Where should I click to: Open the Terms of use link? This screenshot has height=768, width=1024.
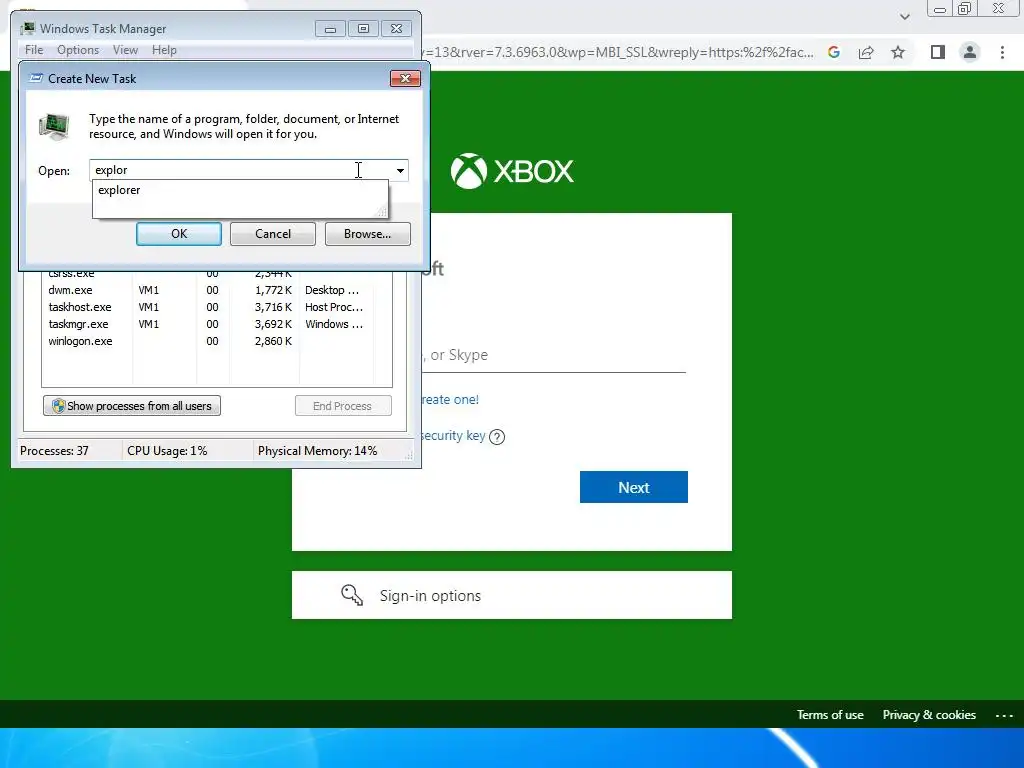[x=830, y=715]
